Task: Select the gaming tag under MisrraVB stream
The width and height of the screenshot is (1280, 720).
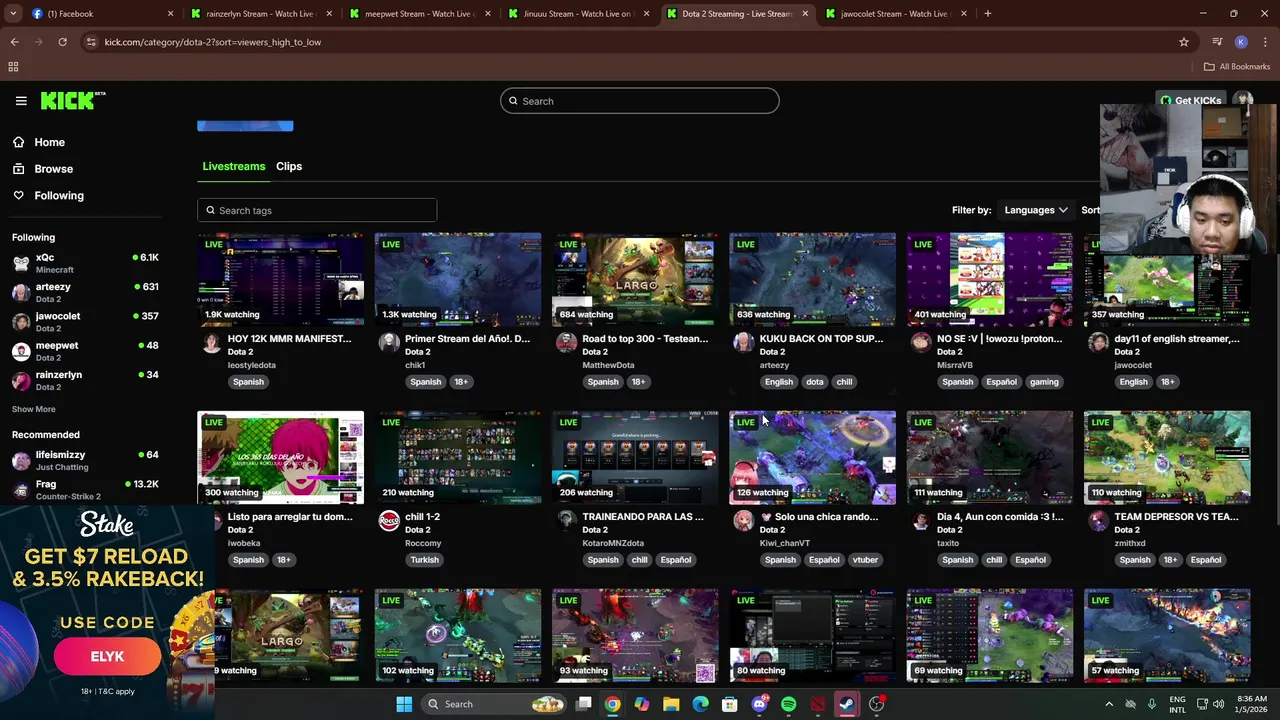Action: point(1044,382)
